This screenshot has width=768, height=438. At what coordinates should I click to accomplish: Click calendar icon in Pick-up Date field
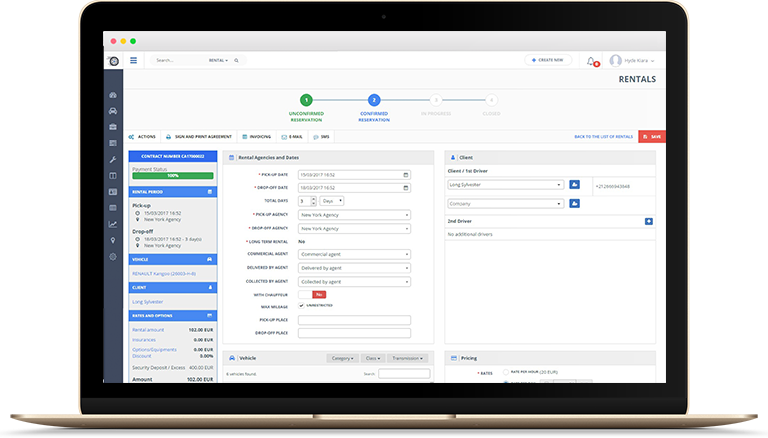[x=406, y=175]
